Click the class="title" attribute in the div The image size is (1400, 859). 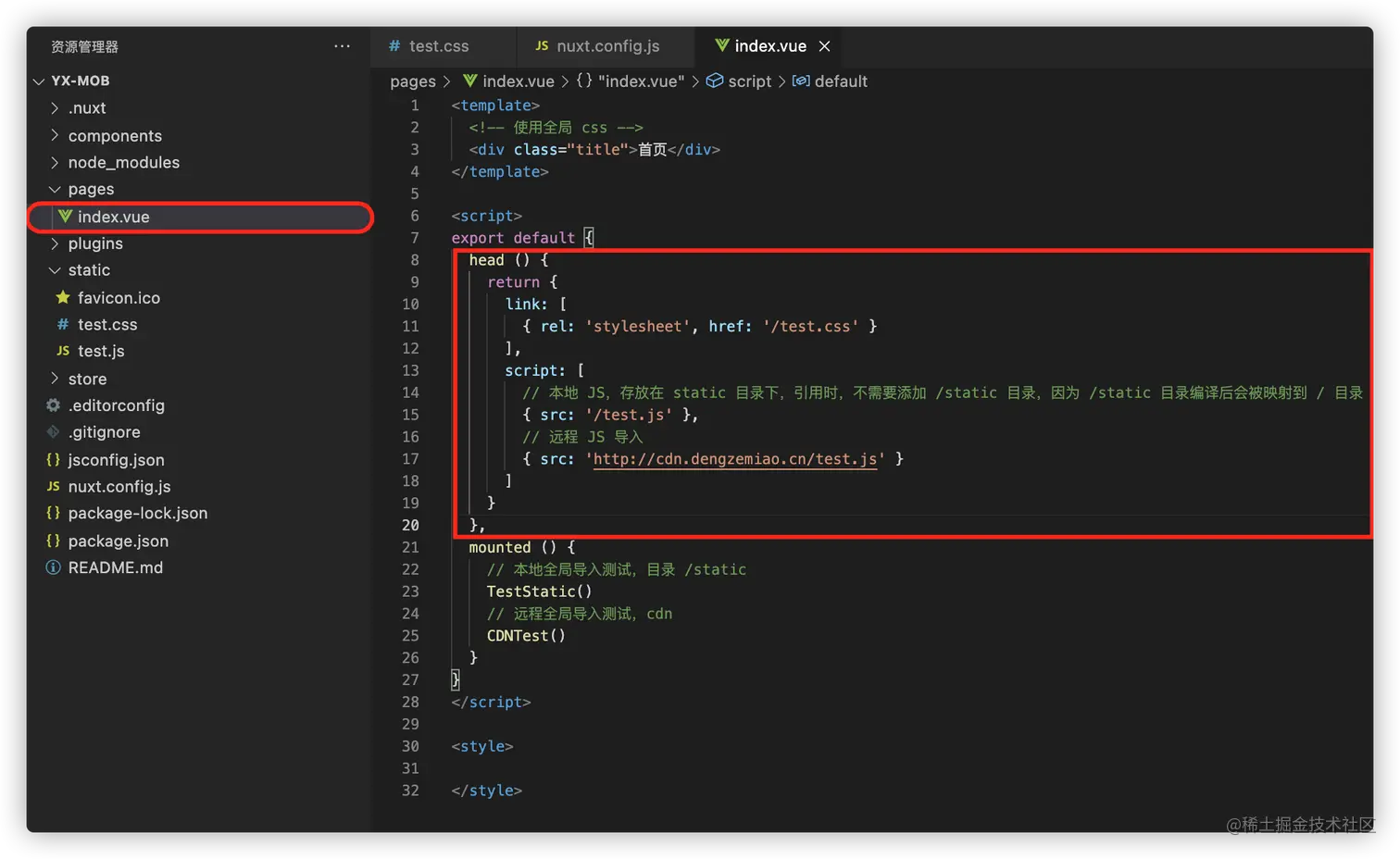pos(570,150)
